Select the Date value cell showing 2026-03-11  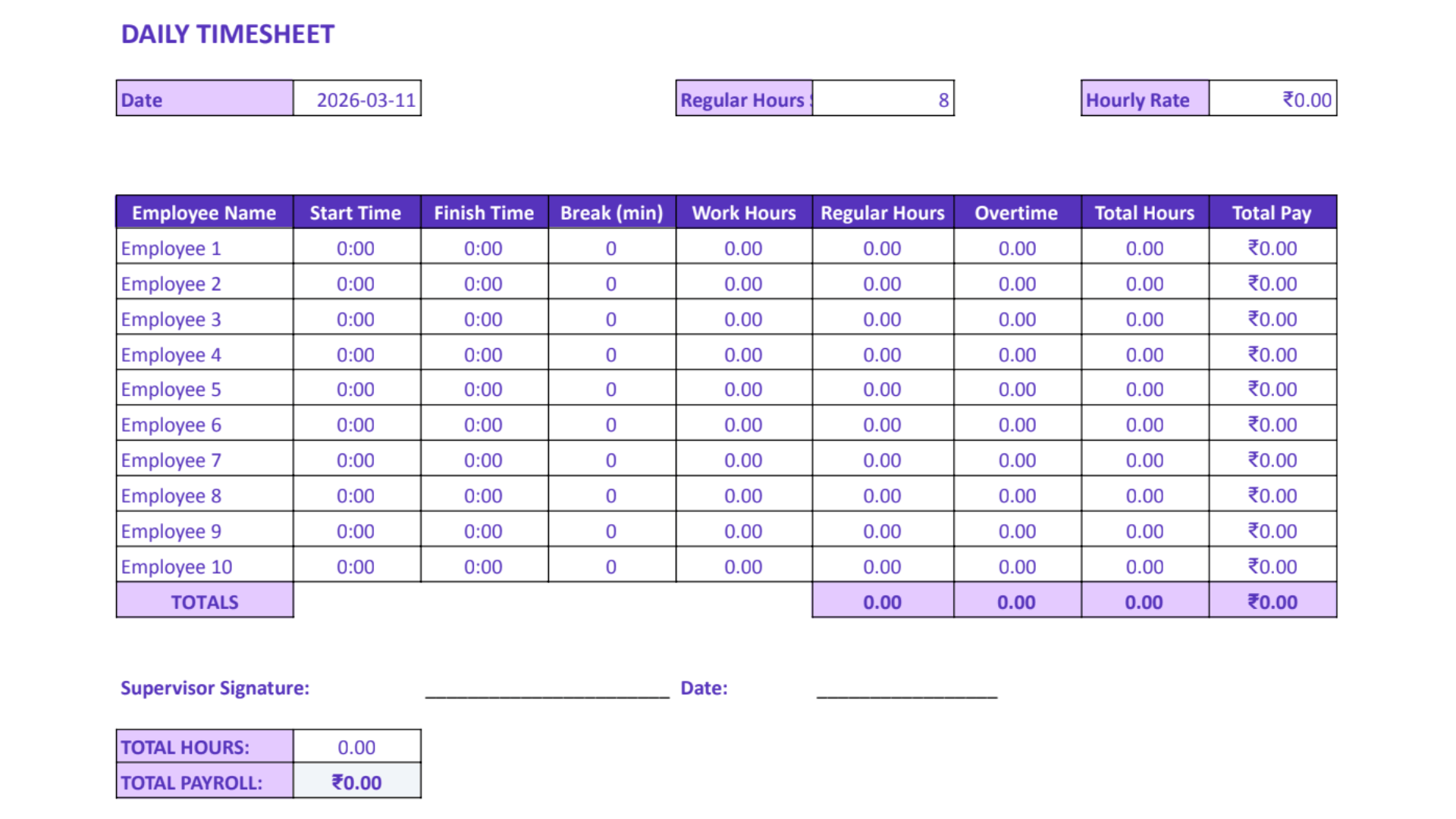[x=356, y=99]
